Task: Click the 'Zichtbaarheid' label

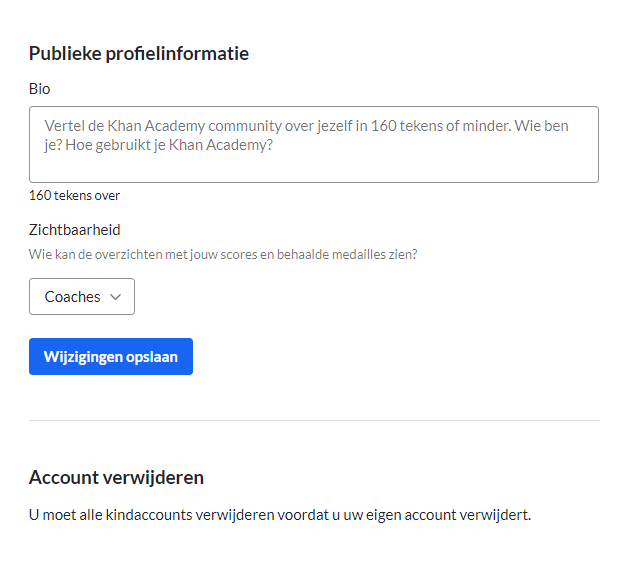Action: (75, 230)
